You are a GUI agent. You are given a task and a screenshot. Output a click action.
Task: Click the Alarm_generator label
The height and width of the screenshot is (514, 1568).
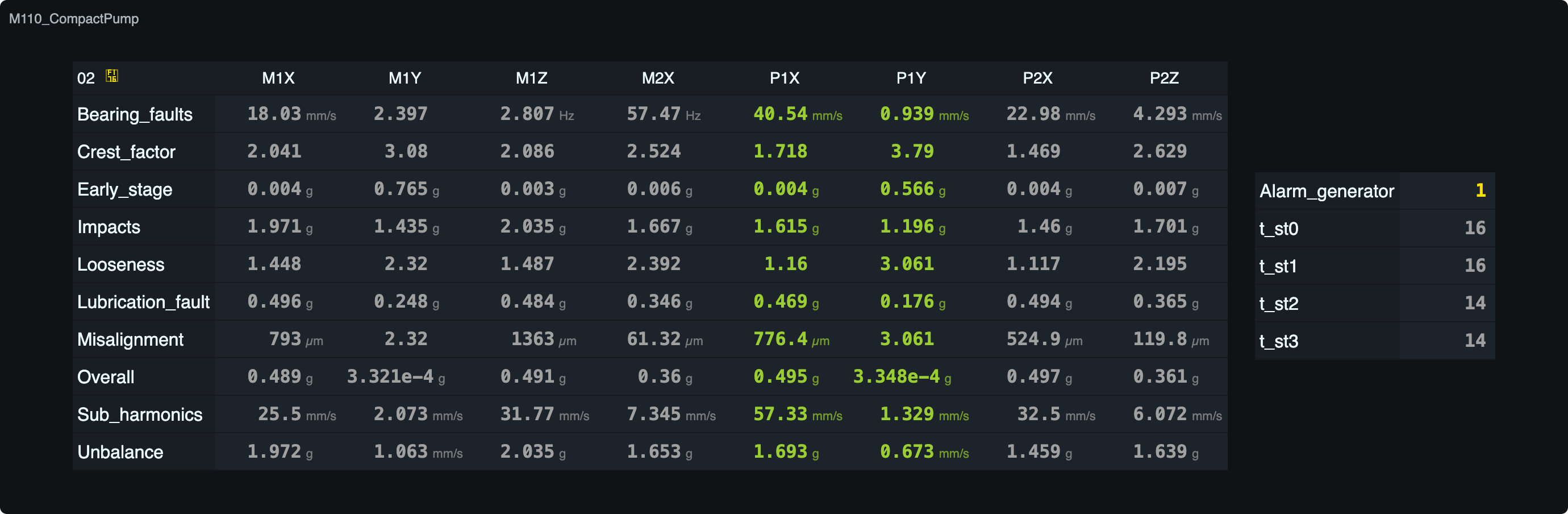pyautogui.click(x=1327, y=191)
